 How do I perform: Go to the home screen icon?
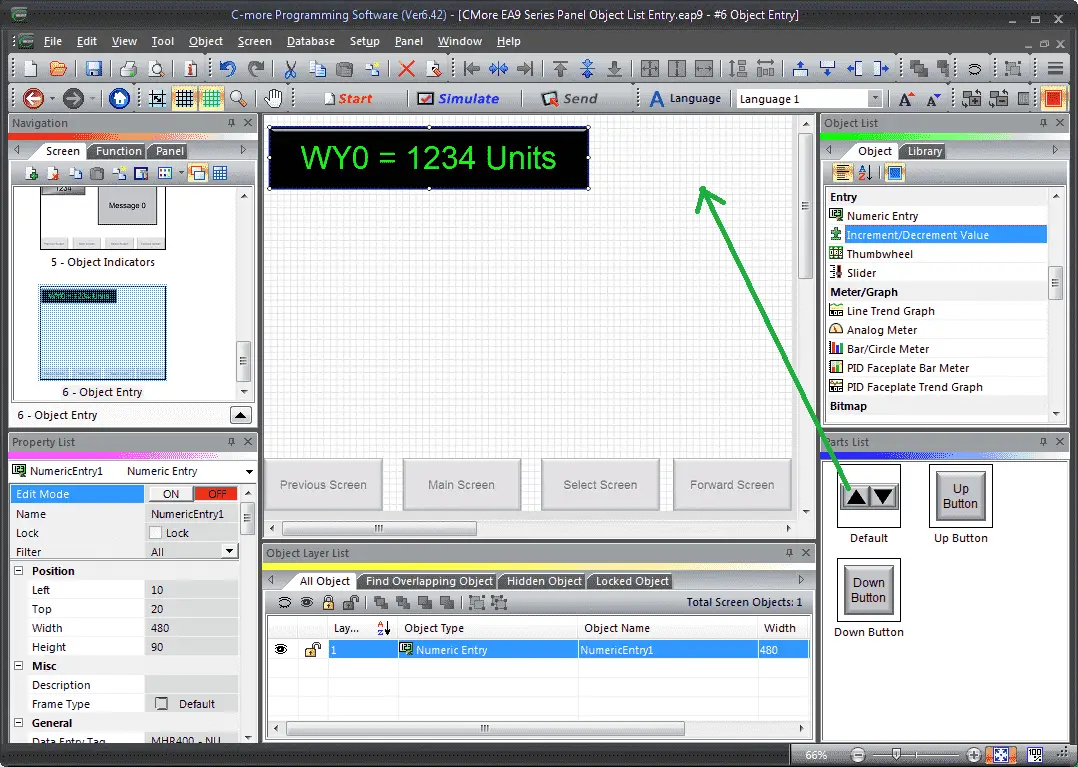point(119,98)
